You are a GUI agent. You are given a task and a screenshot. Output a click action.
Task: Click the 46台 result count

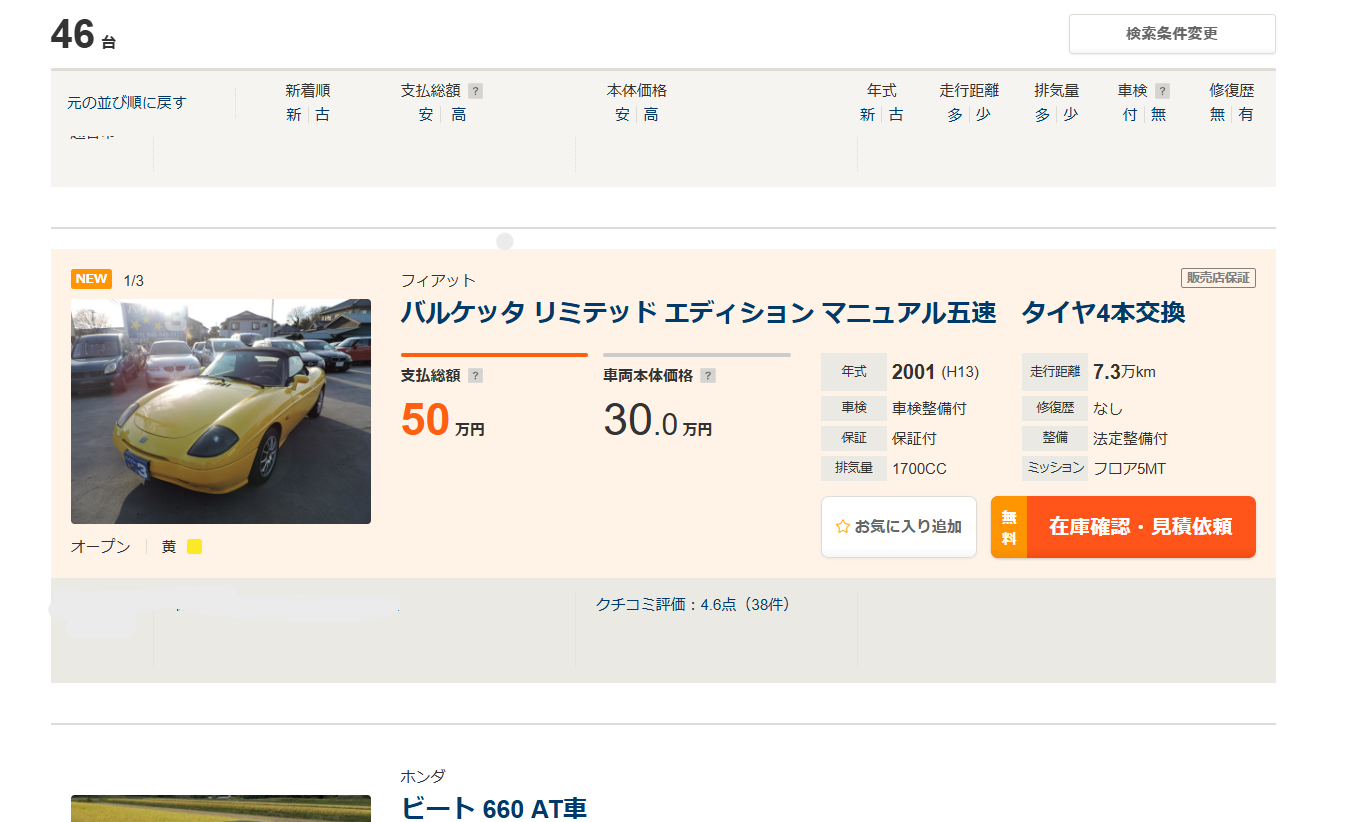click(83, 35)
